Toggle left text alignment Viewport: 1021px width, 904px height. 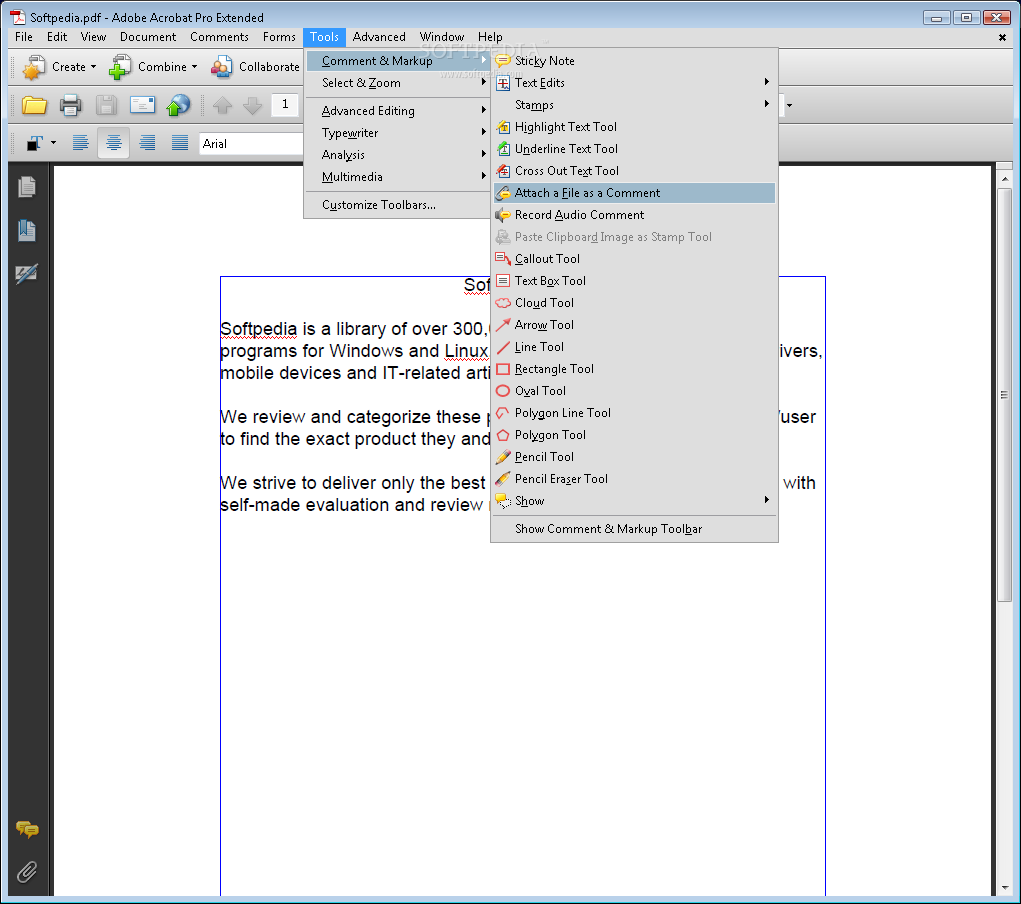coord(81,143)
